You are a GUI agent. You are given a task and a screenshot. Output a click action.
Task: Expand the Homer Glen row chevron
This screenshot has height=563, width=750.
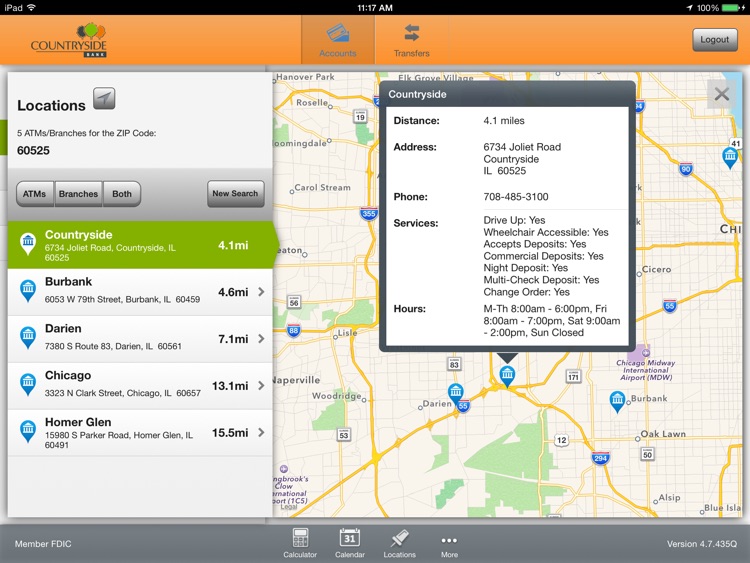click(x=261, y=432)
